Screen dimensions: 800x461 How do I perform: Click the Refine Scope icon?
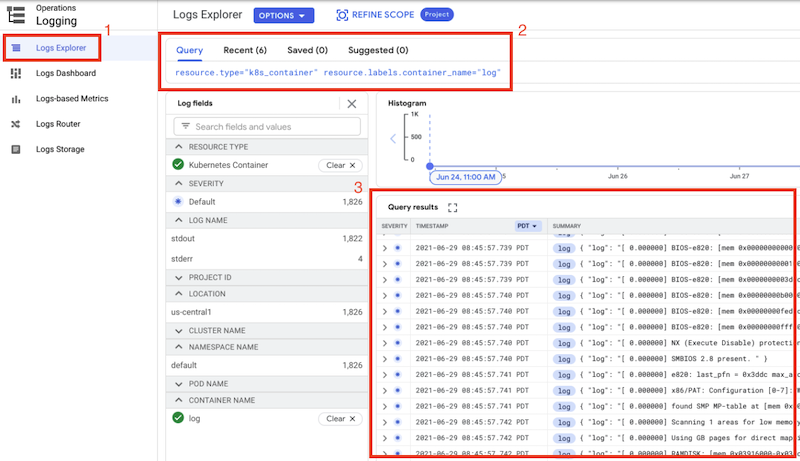(x=342, y=15)
